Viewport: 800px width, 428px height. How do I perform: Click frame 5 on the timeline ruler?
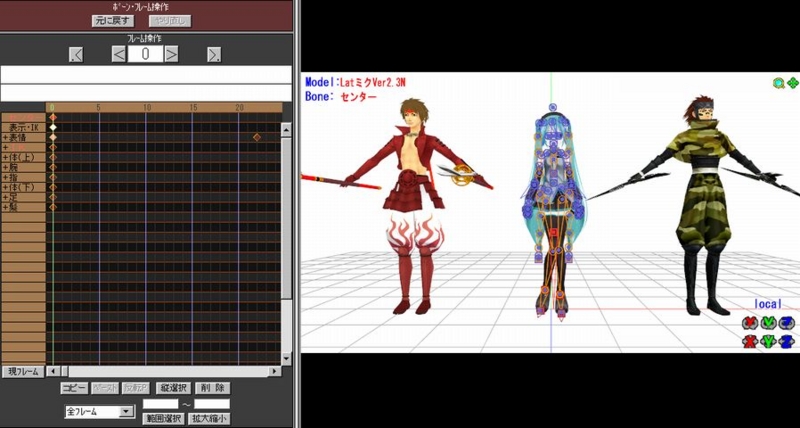99,107
